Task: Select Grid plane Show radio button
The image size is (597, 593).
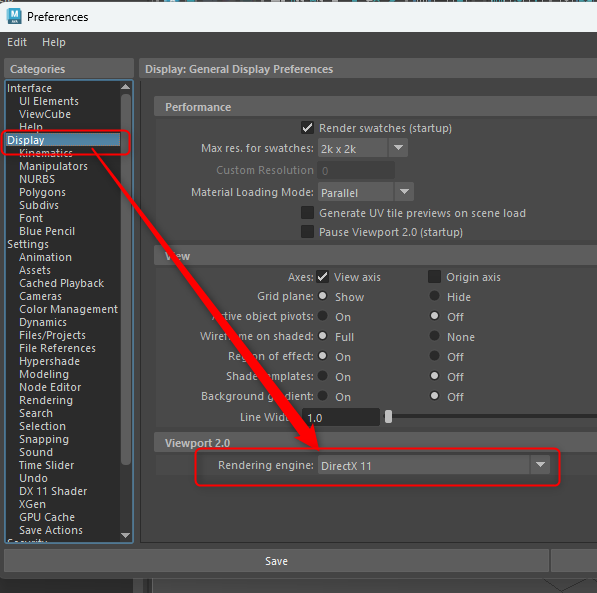Action: click(322, 296)
